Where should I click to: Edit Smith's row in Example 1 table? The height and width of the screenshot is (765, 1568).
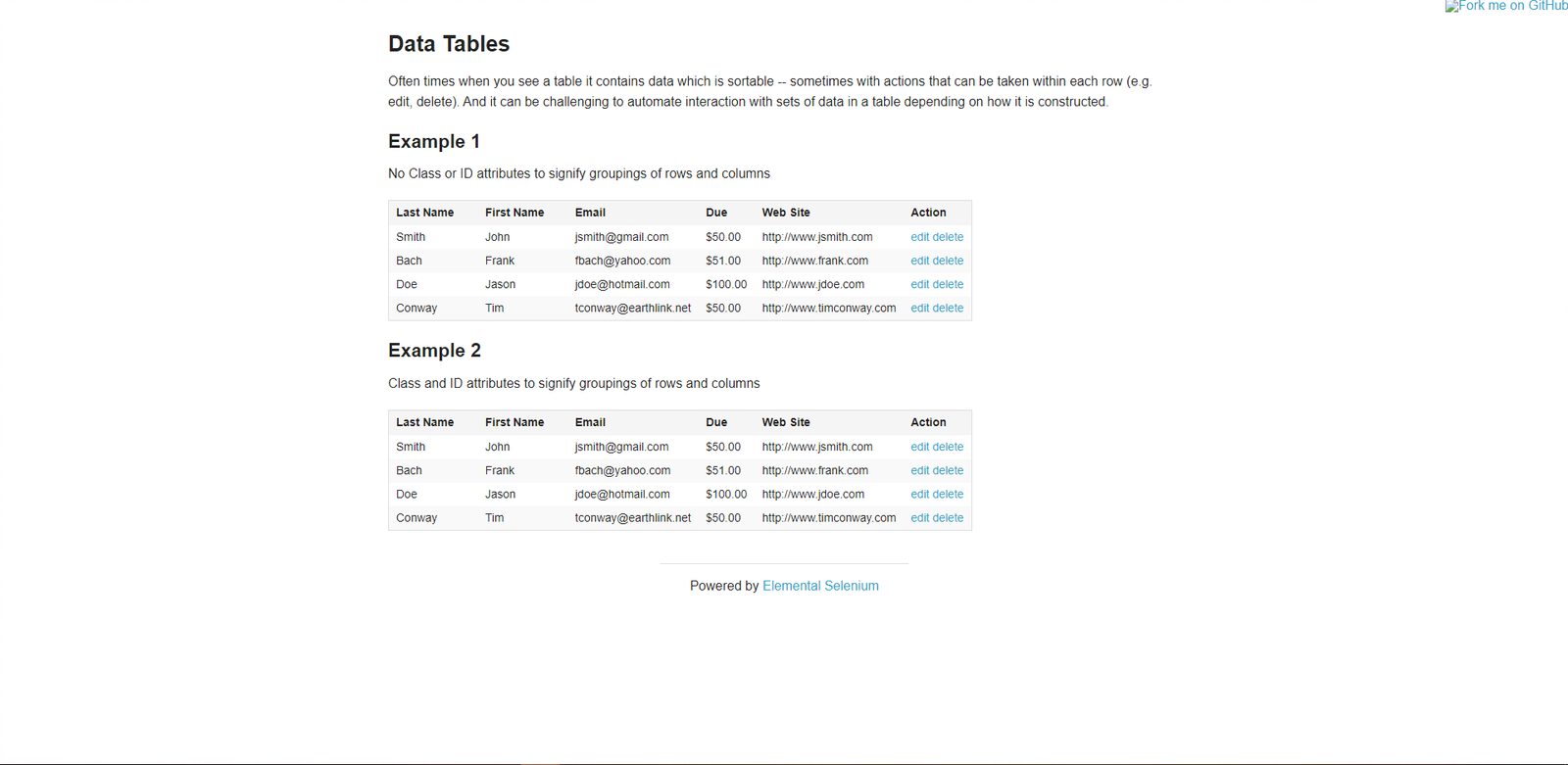coord(919,237)
